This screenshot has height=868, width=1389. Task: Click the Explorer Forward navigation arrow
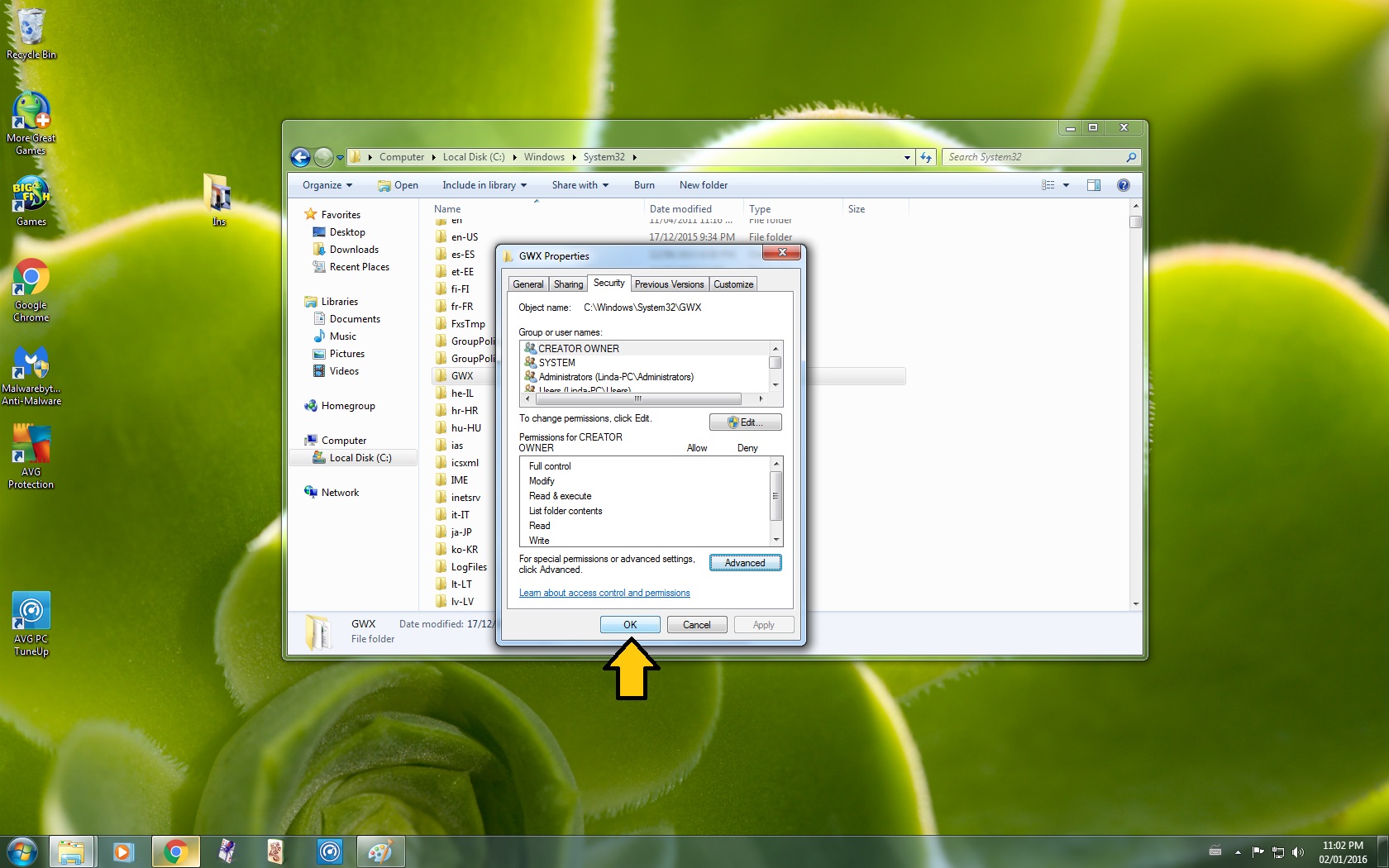323,157
